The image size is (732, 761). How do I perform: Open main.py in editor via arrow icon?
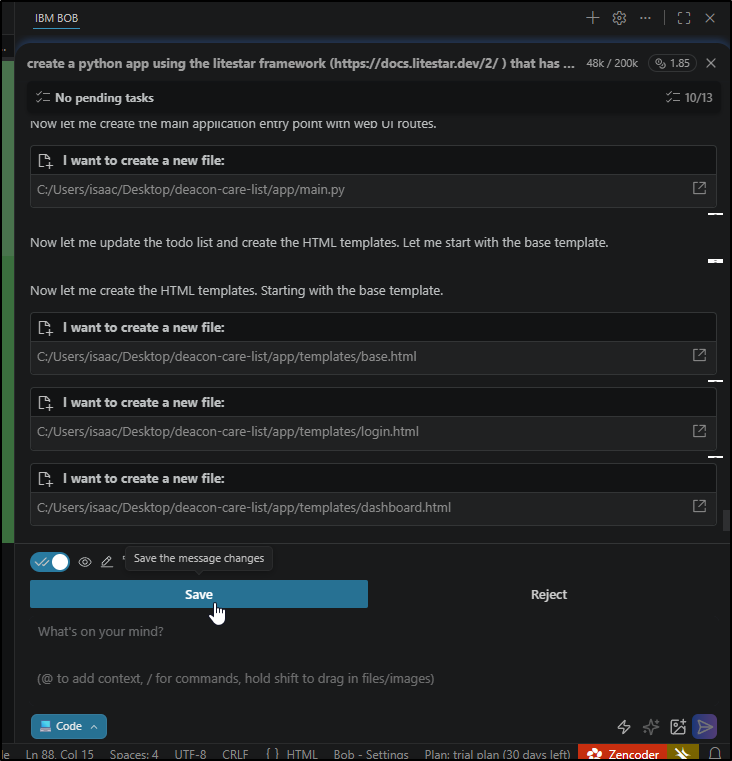[699, 188]
